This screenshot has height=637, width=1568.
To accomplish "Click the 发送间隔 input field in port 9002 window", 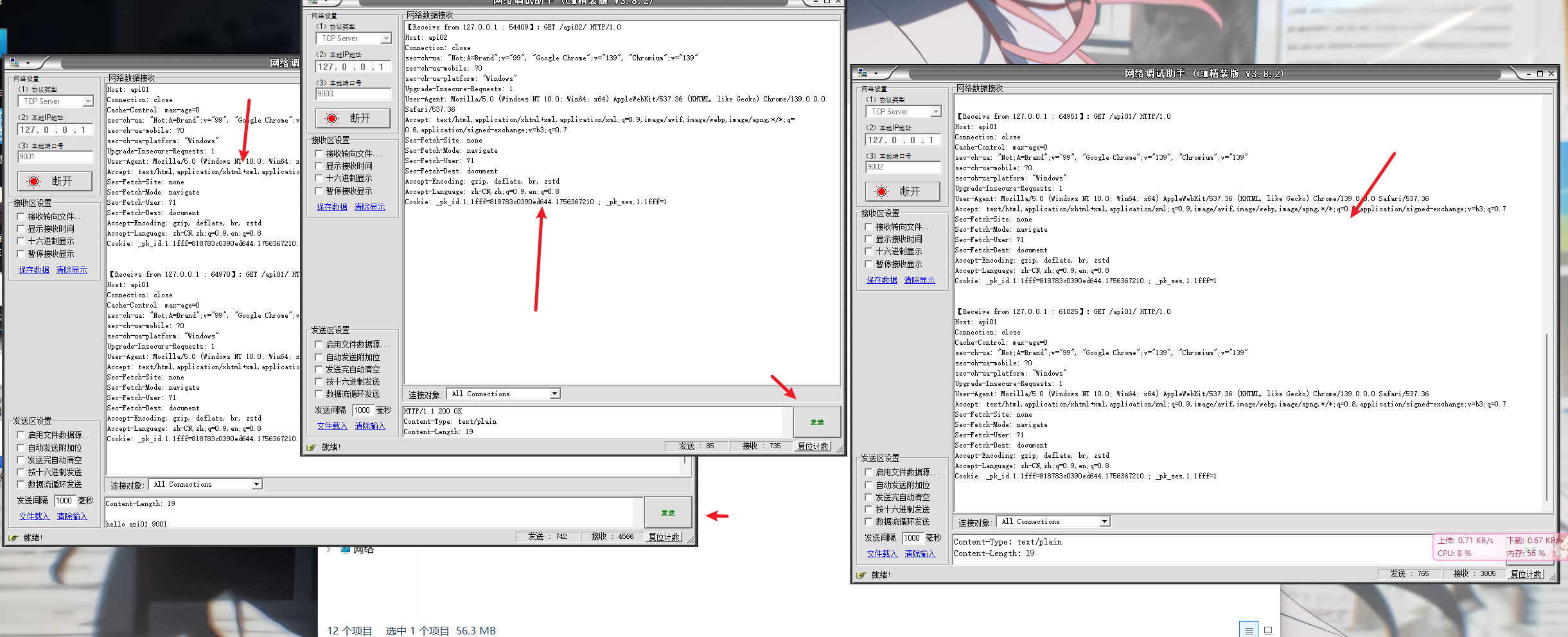I will [912, 538].
